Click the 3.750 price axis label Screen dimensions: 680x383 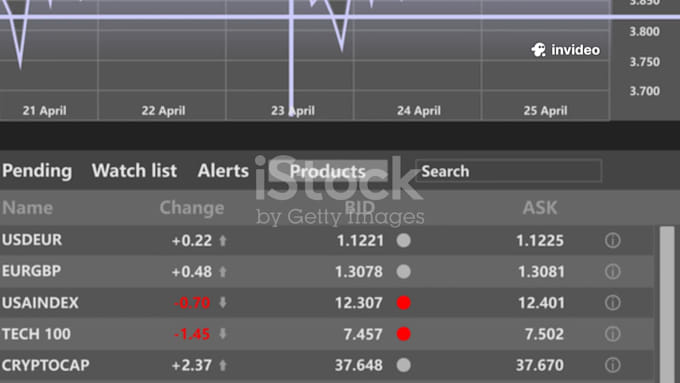click(644, 62)
